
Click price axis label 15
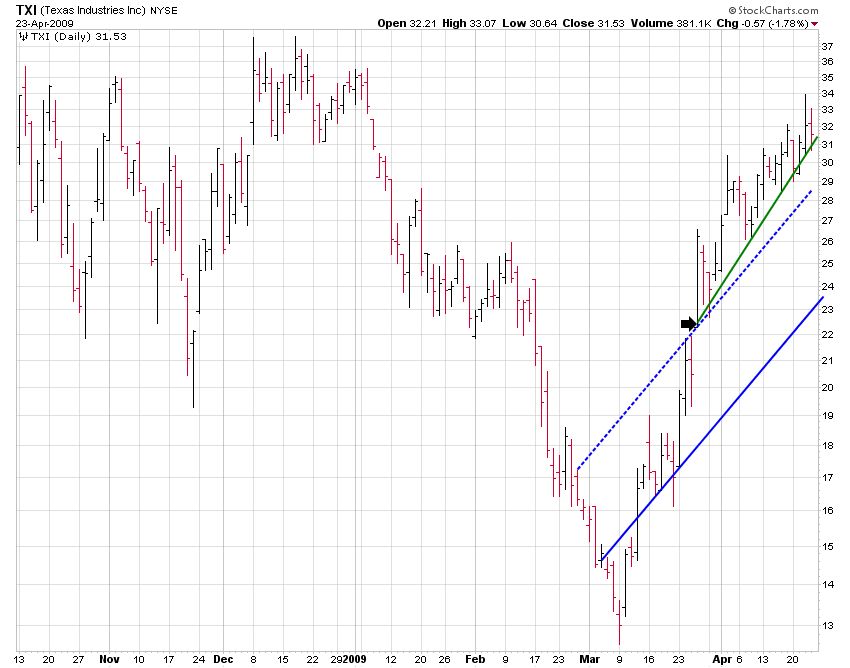coord(827,547)
